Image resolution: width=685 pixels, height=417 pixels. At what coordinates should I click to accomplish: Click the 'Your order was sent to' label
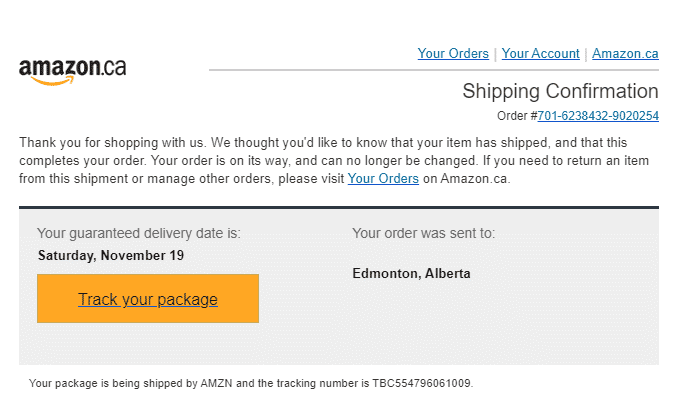click(424, 233)
